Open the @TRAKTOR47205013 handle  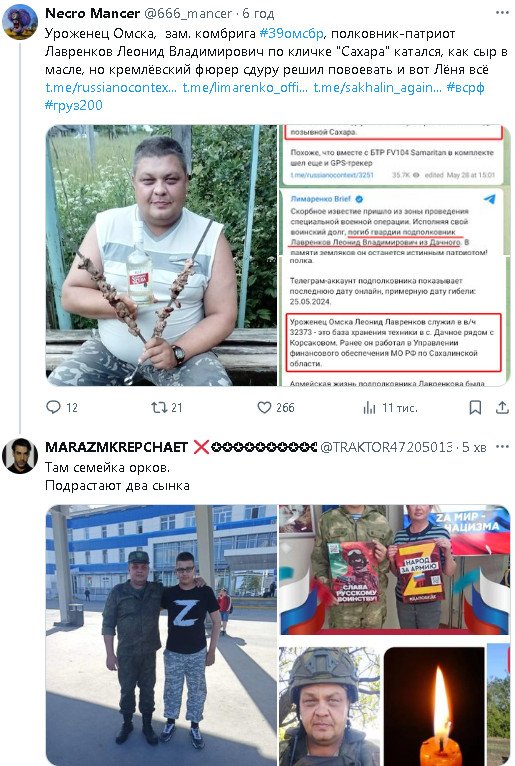point(386,447)
